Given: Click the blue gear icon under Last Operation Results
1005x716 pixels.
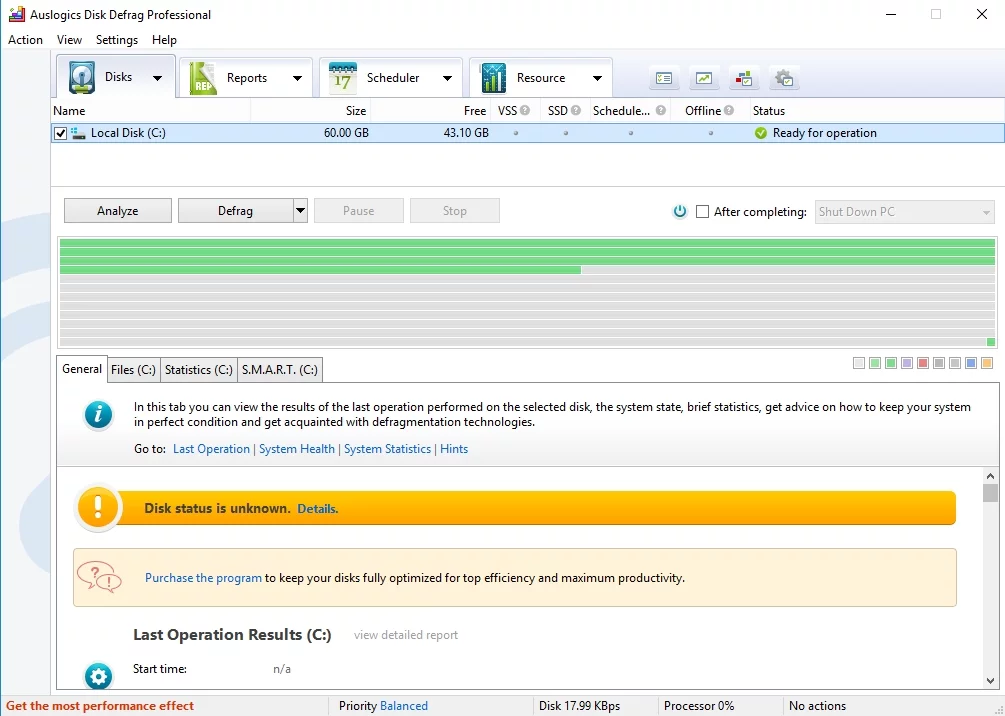Looking at the screenshot, I should (98, 676).
